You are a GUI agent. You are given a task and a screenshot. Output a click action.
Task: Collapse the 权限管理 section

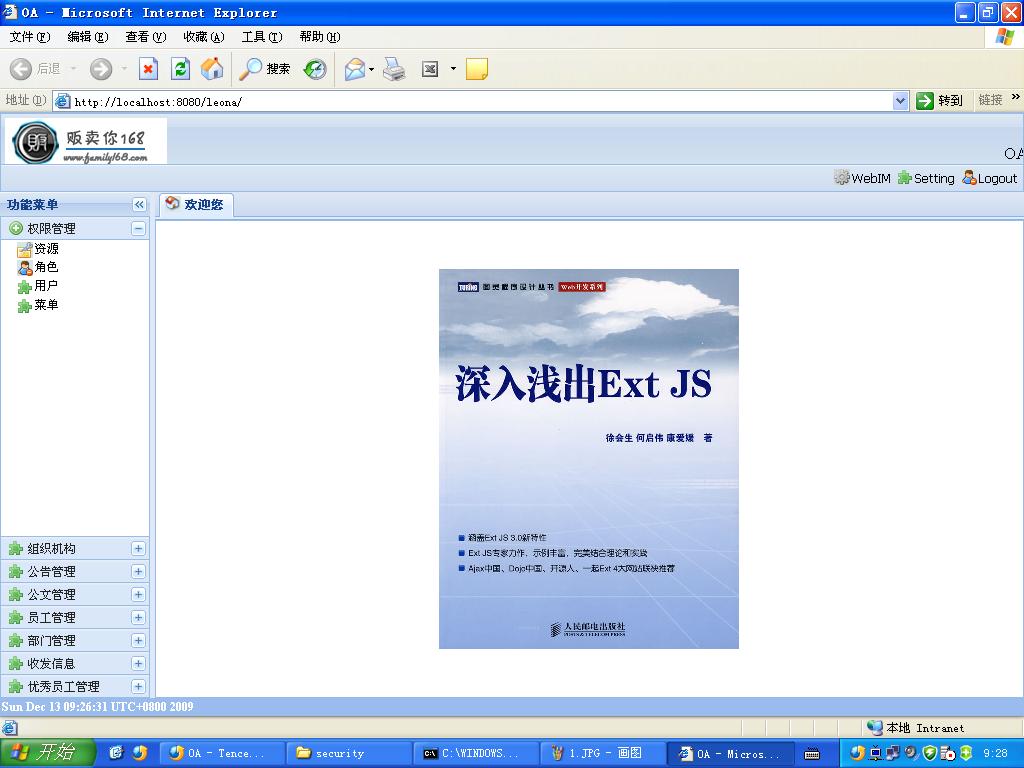coord(138,228)
